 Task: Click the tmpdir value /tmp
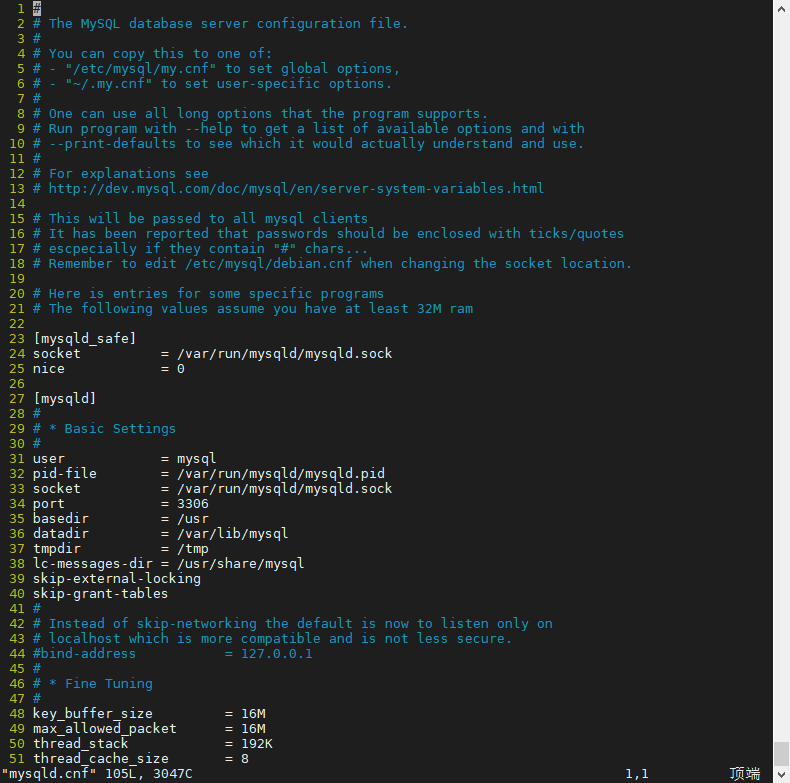[x=192, y=549]
